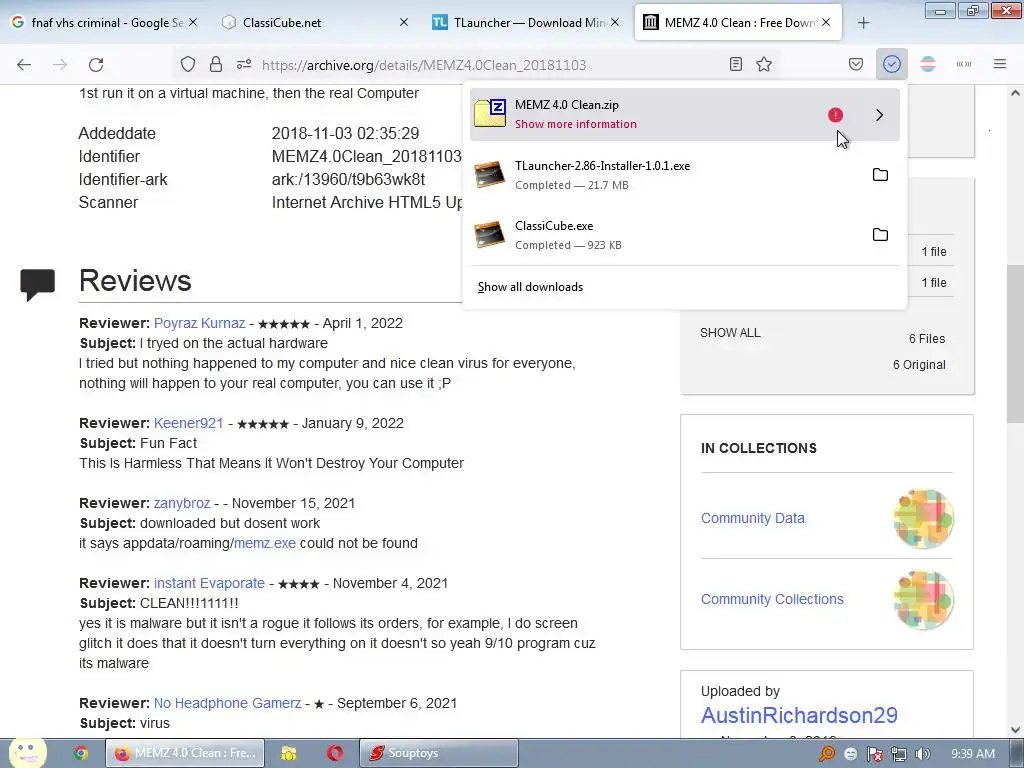Open the Community Data collection link

coord(752,519)
